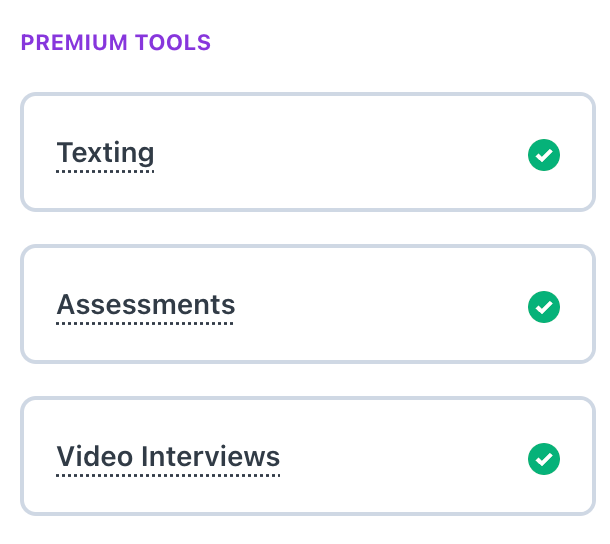610x544 pixels.
Task: Click the green checkmark icon beside Assessments
Action: (543, 307)
